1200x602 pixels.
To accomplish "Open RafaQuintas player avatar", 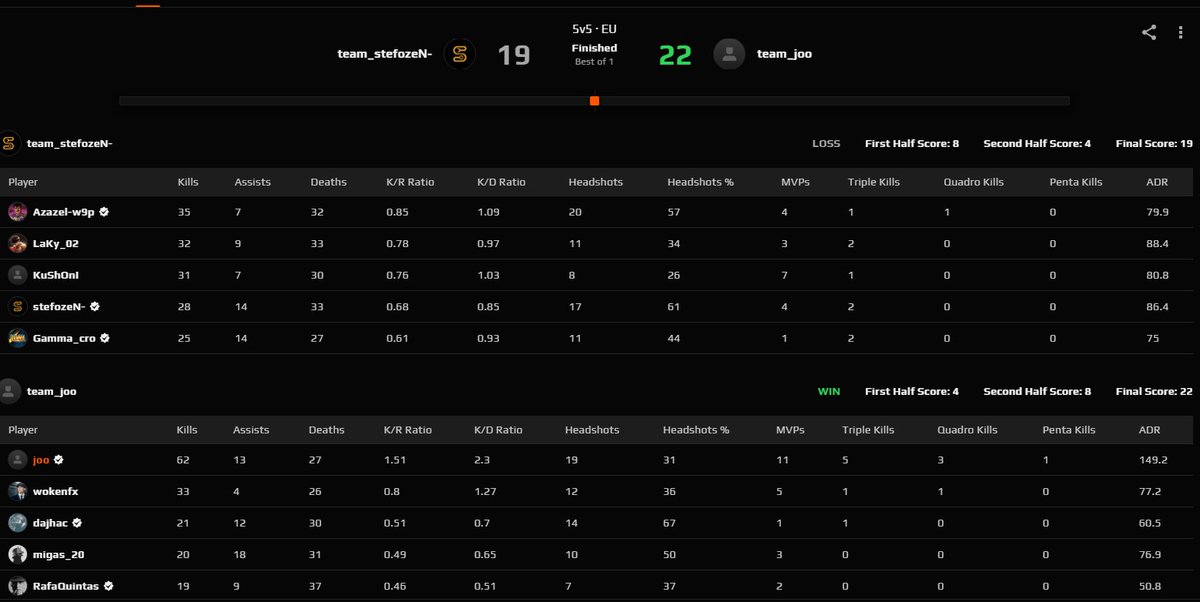I will pos(17,586).
